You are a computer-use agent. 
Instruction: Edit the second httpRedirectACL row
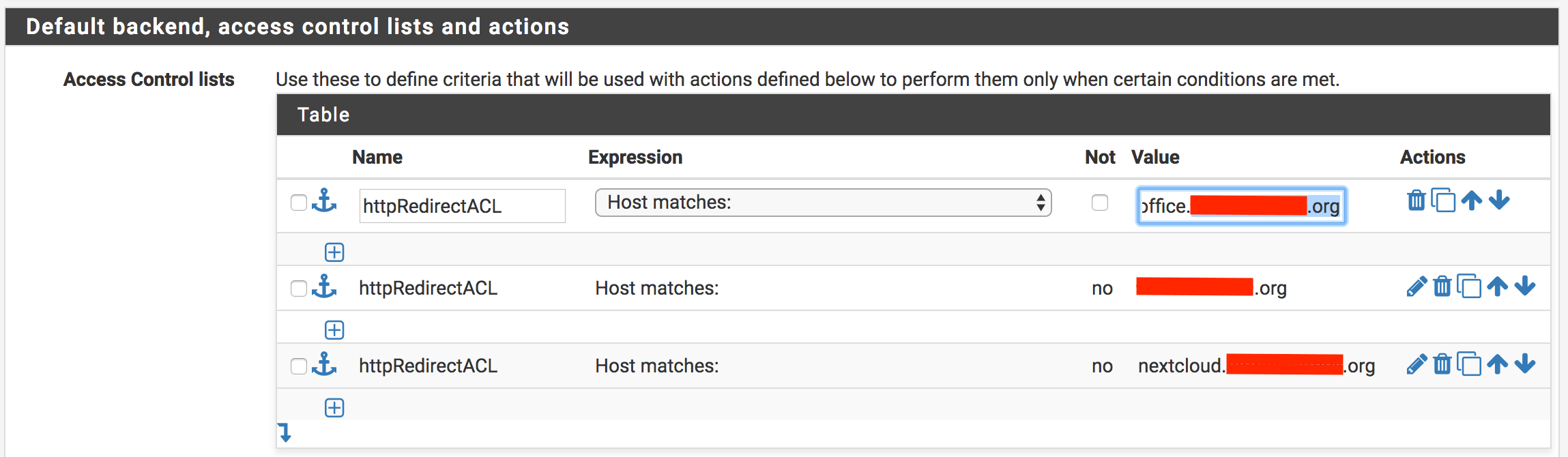pyautogui.click(x=1417, y=286)
